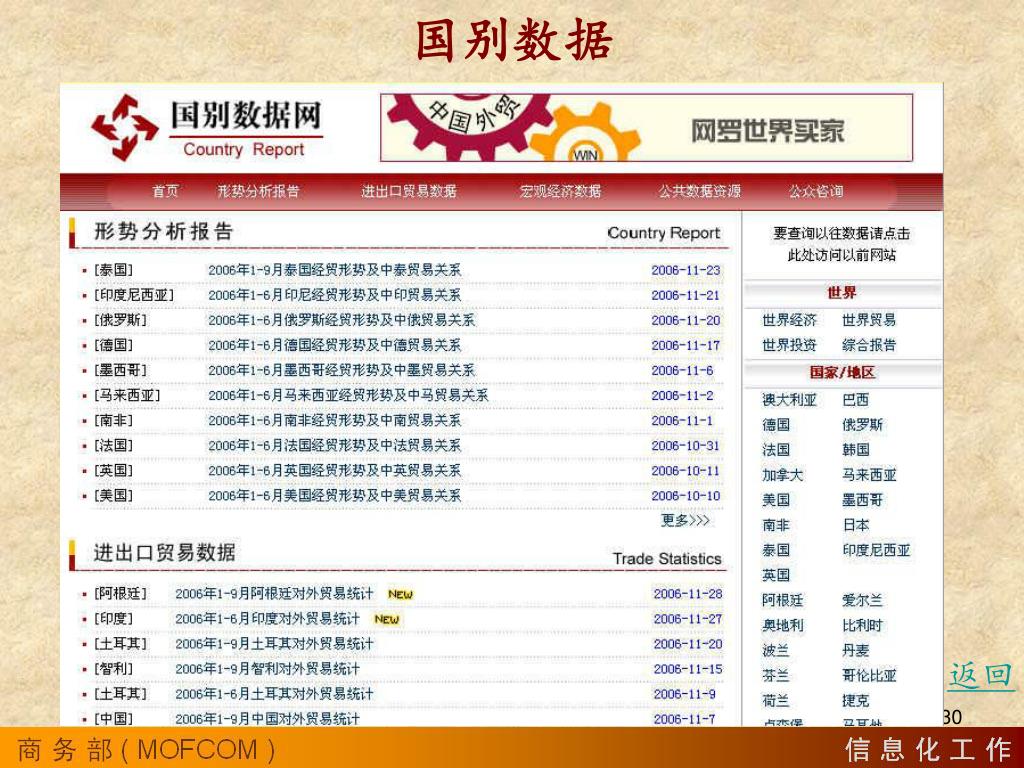This screenshot has height=768, width=1024.
Task: Open 2006年1-9月泰国经贸形势及中泰贸易关系 report
Action: (x=334, y=270)
